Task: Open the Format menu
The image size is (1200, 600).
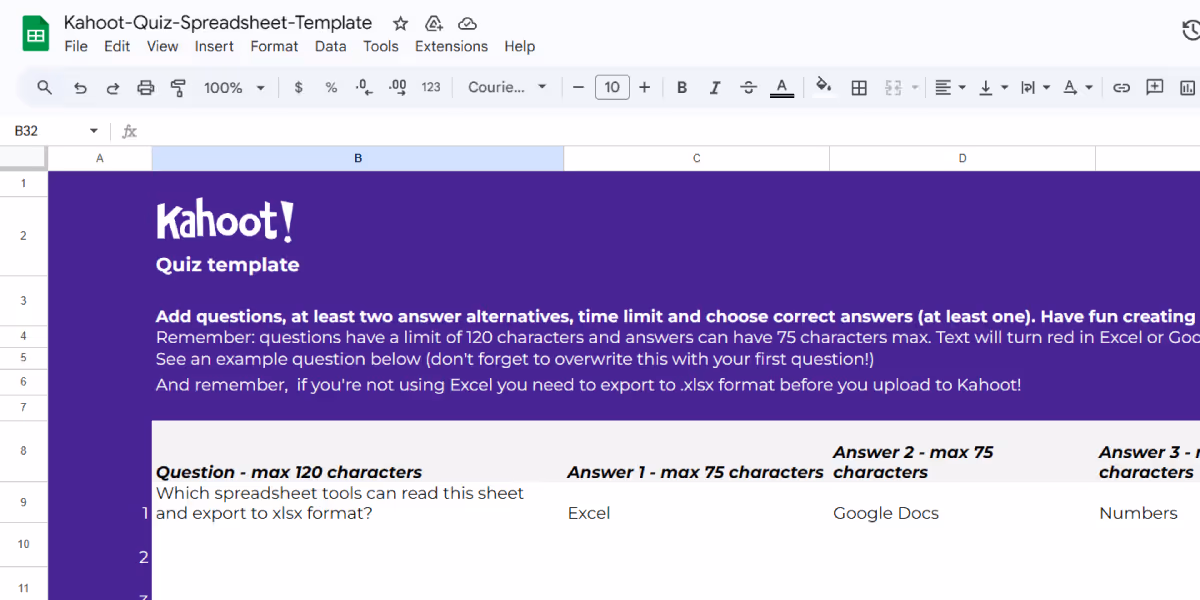Action: coord(274,46)
